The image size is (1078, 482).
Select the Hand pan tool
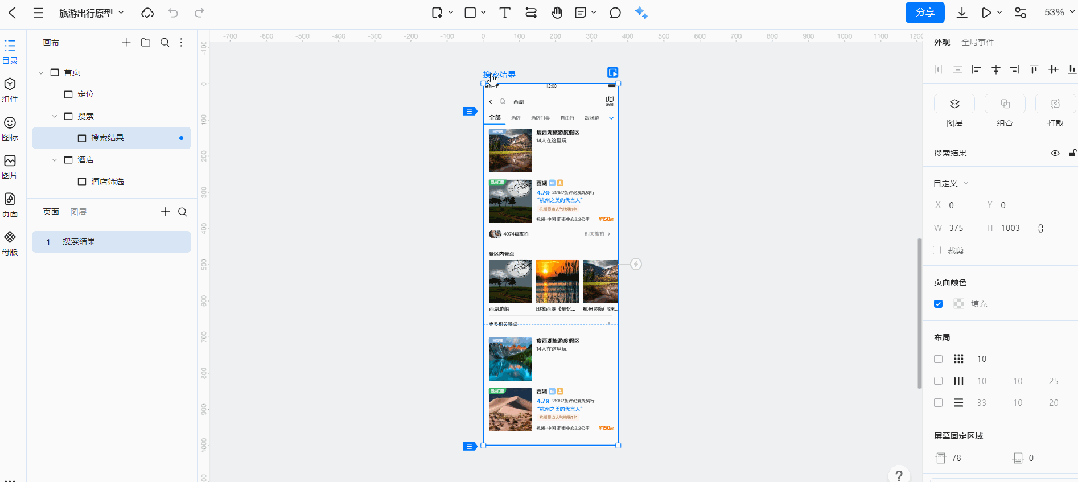pyautogui.click(x=556, y=13)
